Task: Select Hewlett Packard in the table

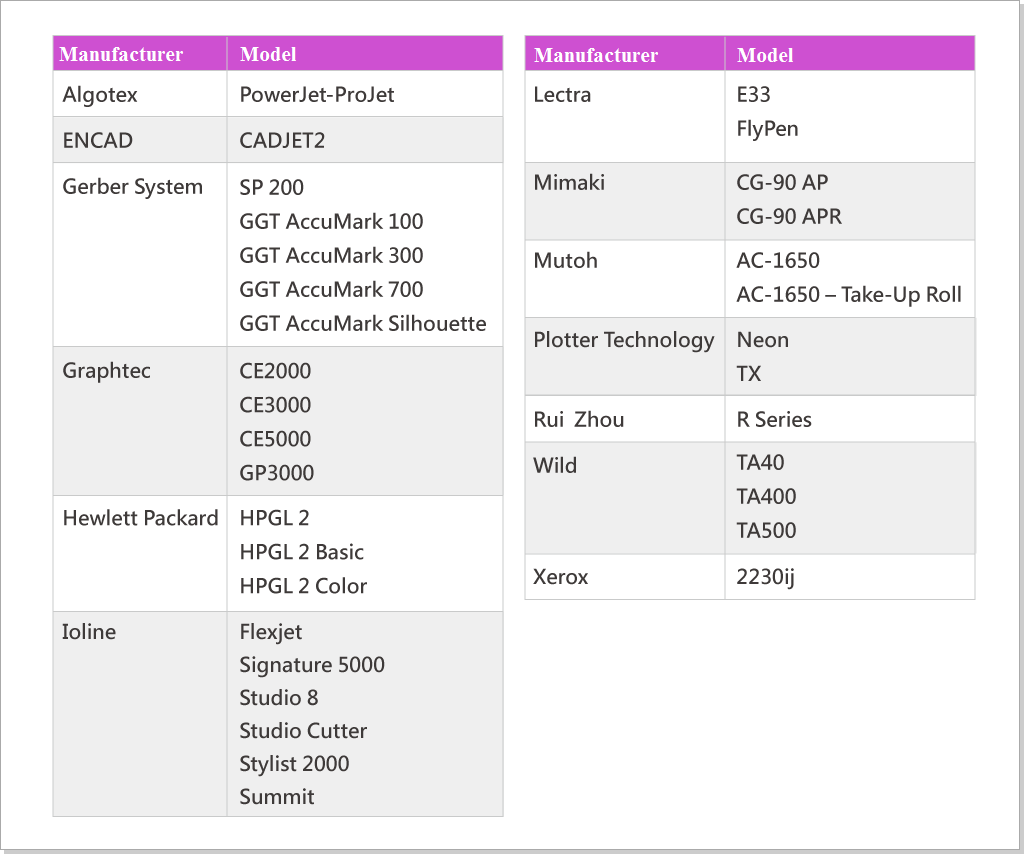Action: pyautogui.click(x=140, y=518)
